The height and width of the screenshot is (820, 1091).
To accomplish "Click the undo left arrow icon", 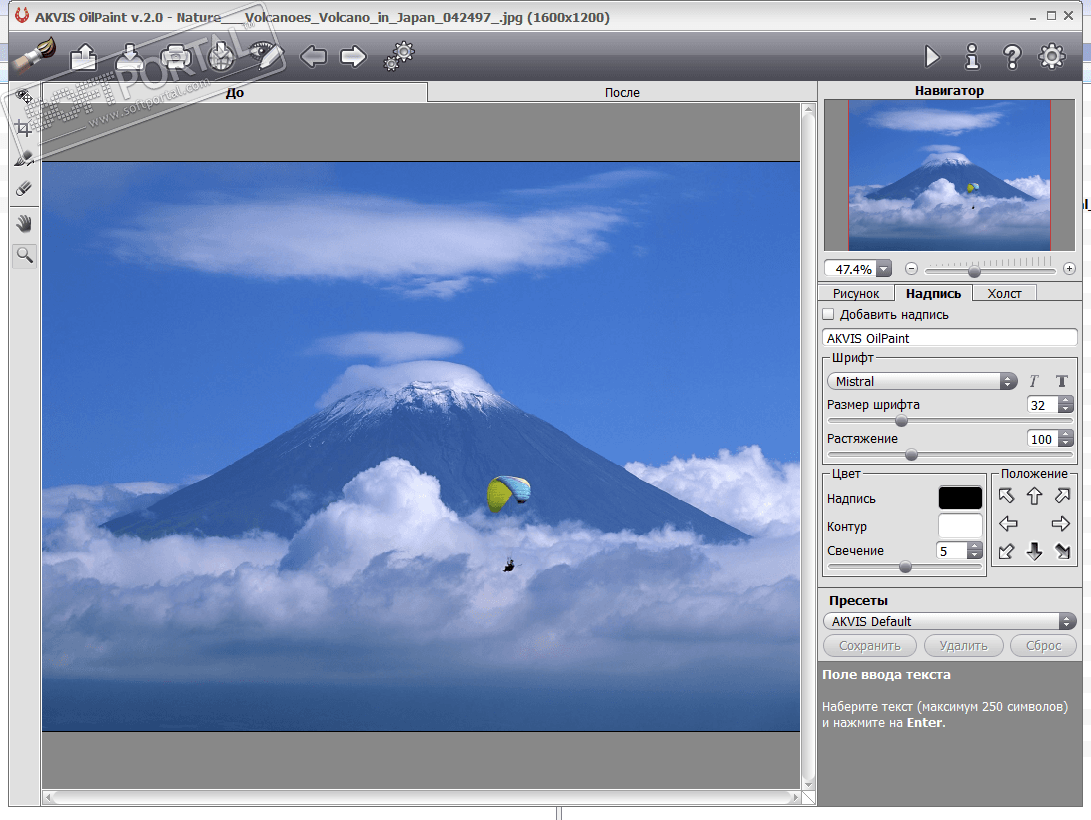I will (x=313, y=57).
